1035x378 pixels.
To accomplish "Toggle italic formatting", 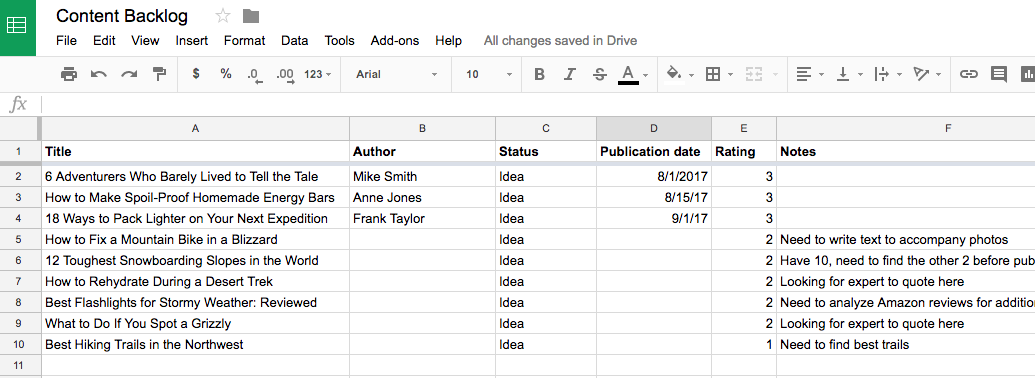I will [x=570, y=75].
